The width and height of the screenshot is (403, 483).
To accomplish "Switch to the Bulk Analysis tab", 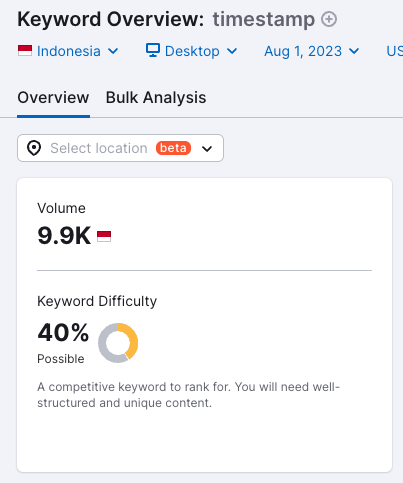I will [x=156, y=98].
